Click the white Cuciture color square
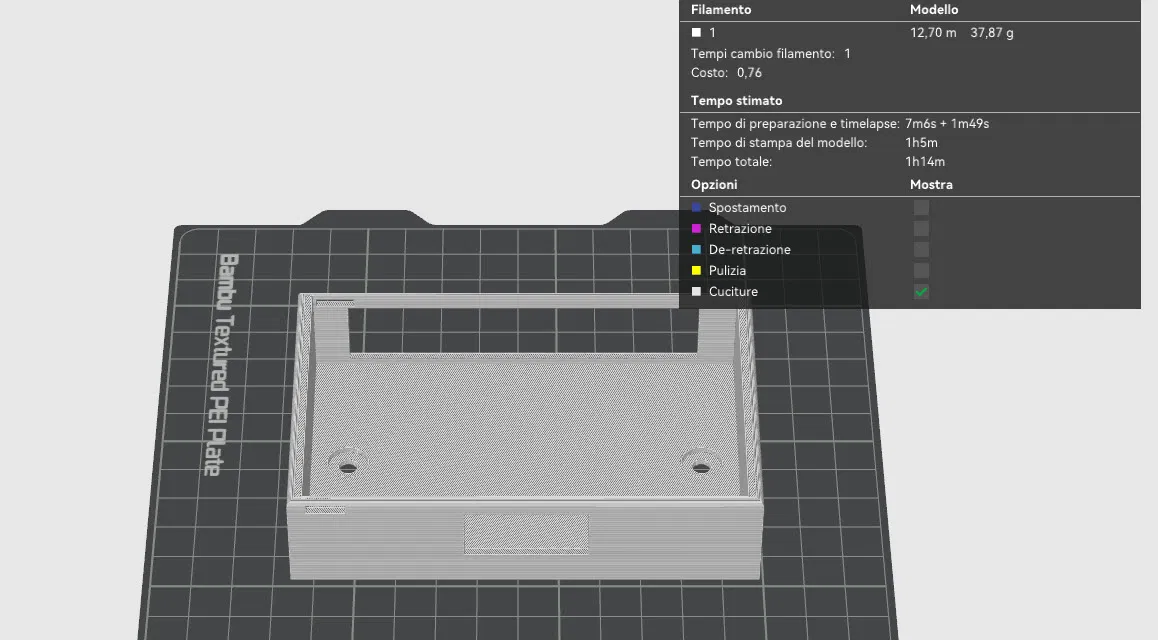This screenshot has height=640, width=1158. coord(696,292)
